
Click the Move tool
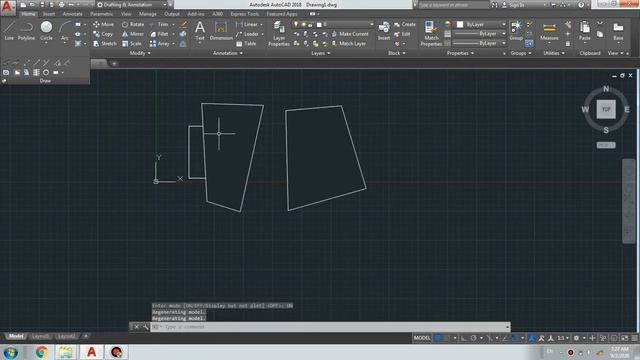click(103, 24)
